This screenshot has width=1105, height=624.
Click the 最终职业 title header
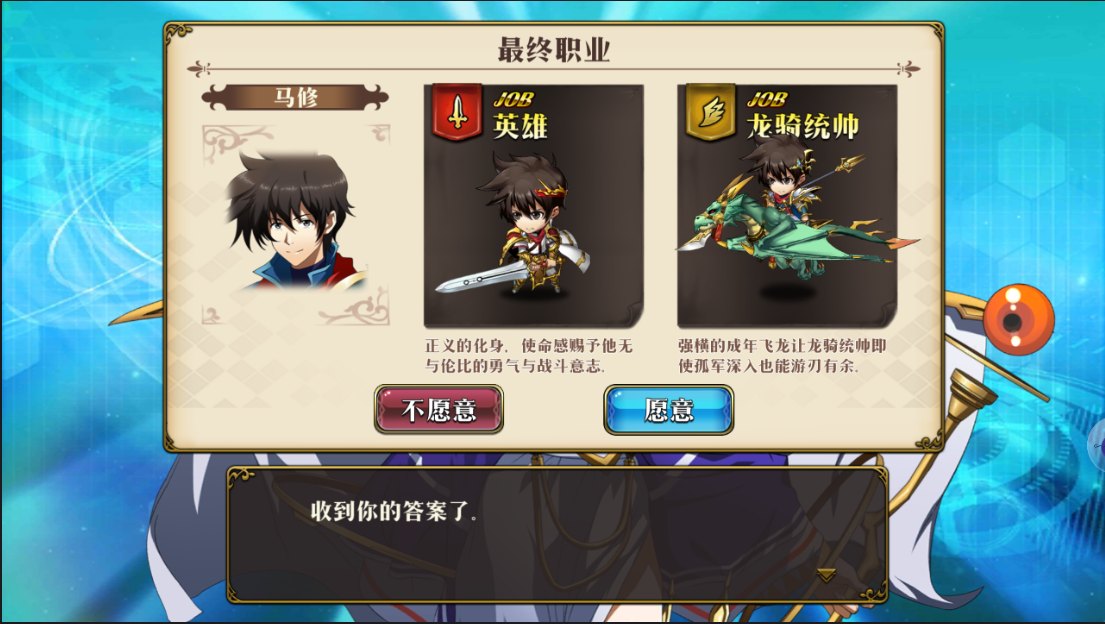[553, 50]
